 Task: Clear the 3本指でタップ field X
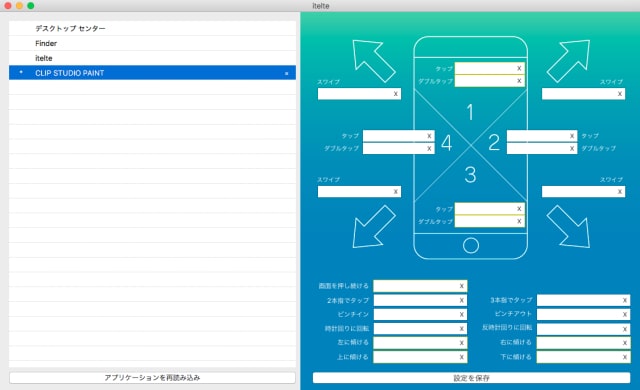[624, 300]
